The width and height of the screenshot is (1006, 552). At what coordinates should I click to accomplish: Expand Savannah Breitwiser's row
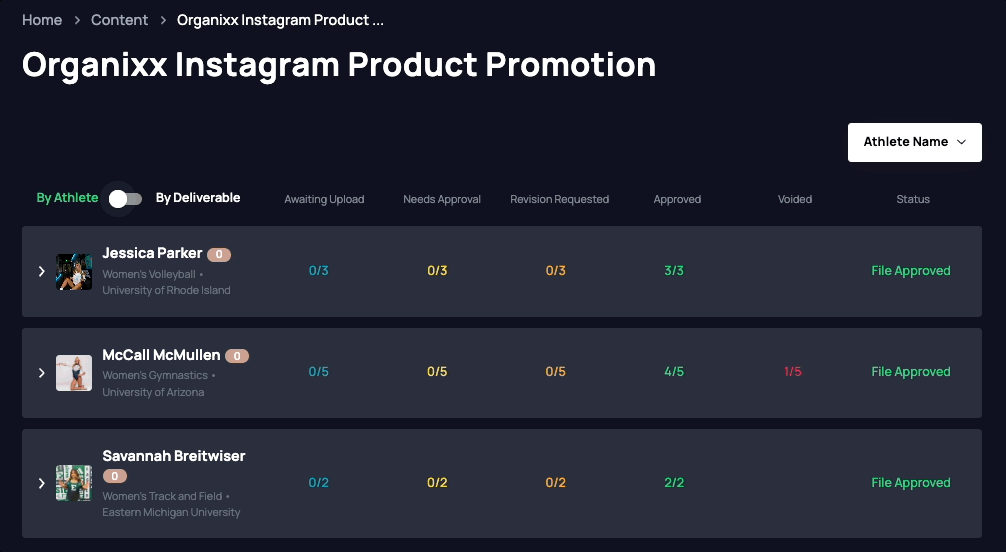coord(42,483)
